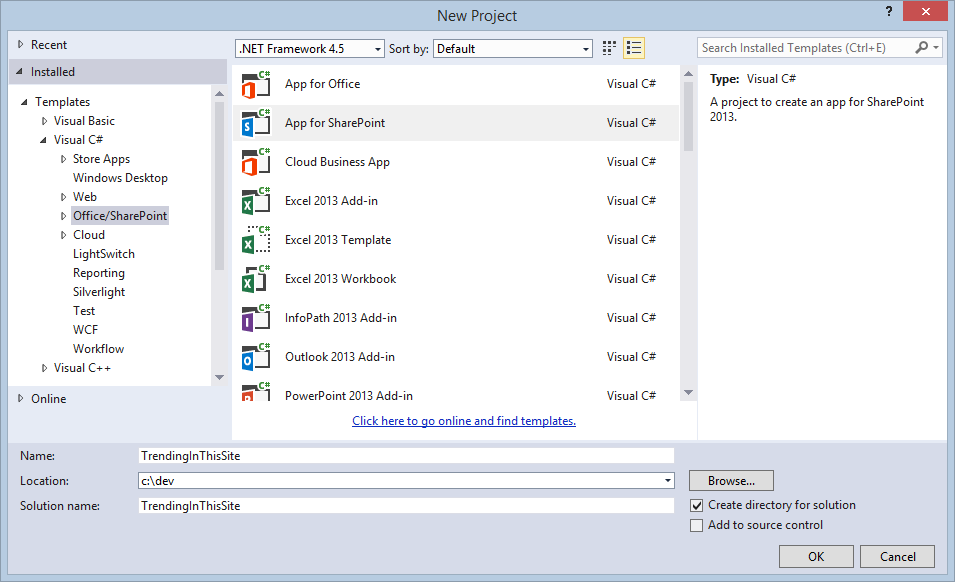Click the tree panel scrollbar thumb
This screenshot has height=582, width=955.
[x=219, y=186]
